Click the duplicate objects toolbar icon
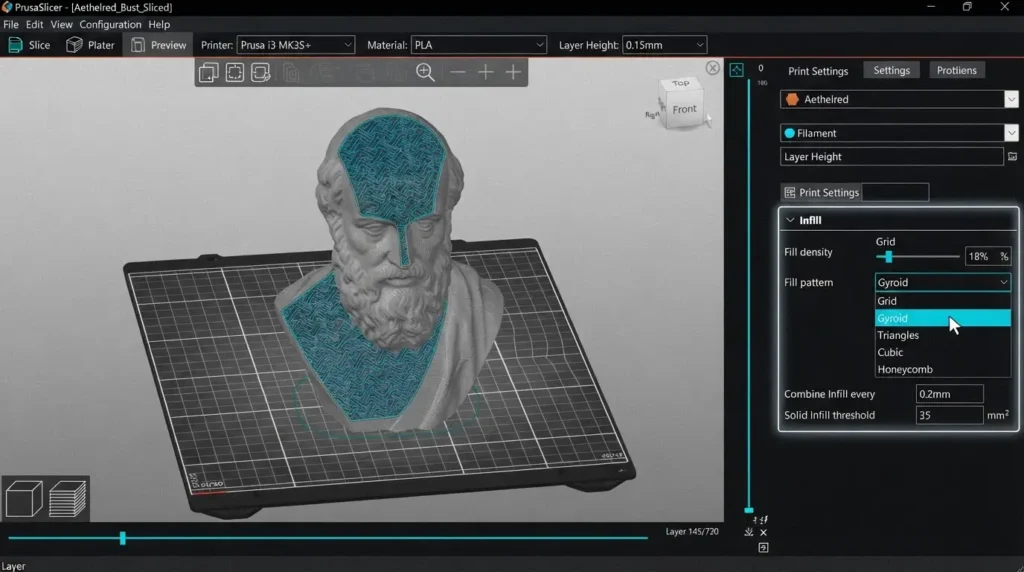 pyautogui.click(x=208, y=72)
